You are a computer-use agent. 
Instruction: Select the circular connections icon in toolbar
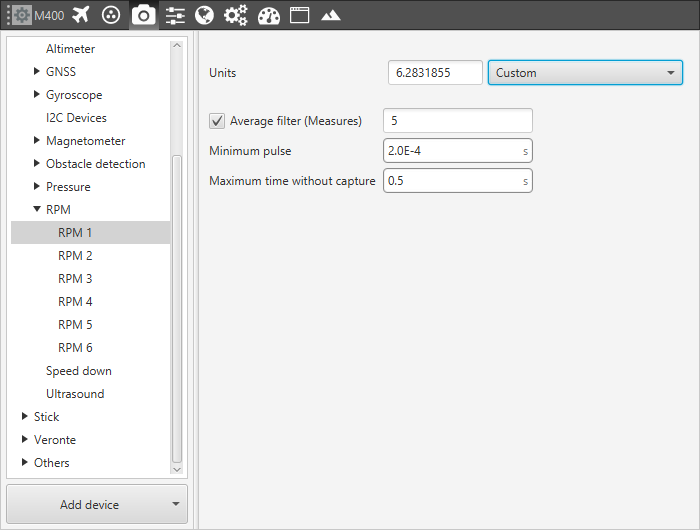click(111, 15)
